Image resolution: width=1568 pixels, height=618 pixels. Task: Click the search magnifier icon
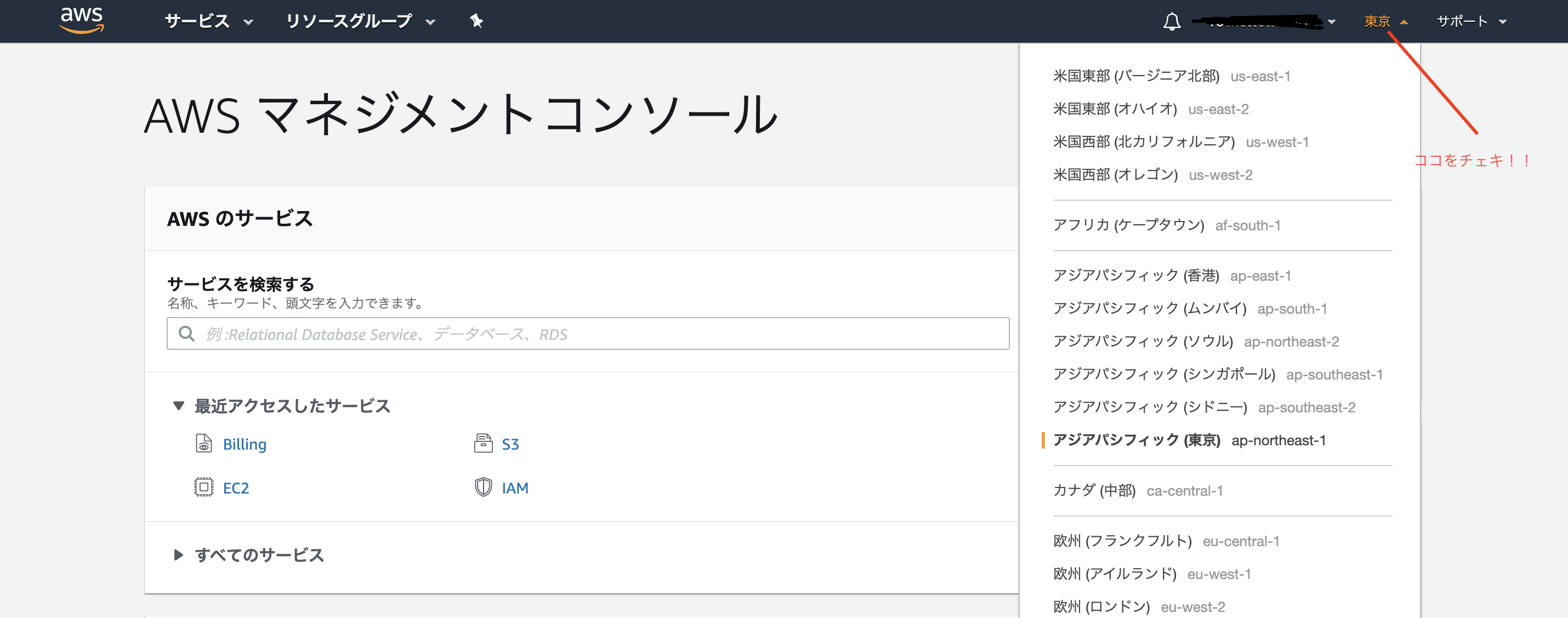tap(186, 333)
